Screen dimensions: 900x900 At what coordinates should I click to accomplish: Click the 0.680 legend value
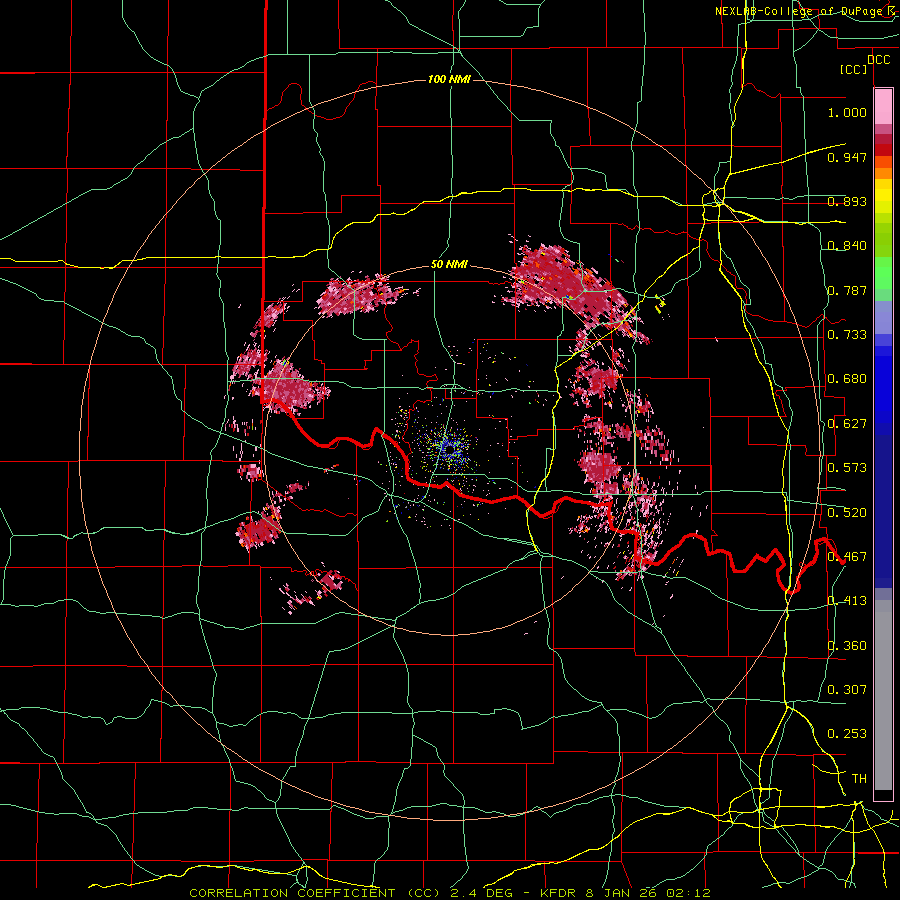pyautogui.click(x=847, y=379)
